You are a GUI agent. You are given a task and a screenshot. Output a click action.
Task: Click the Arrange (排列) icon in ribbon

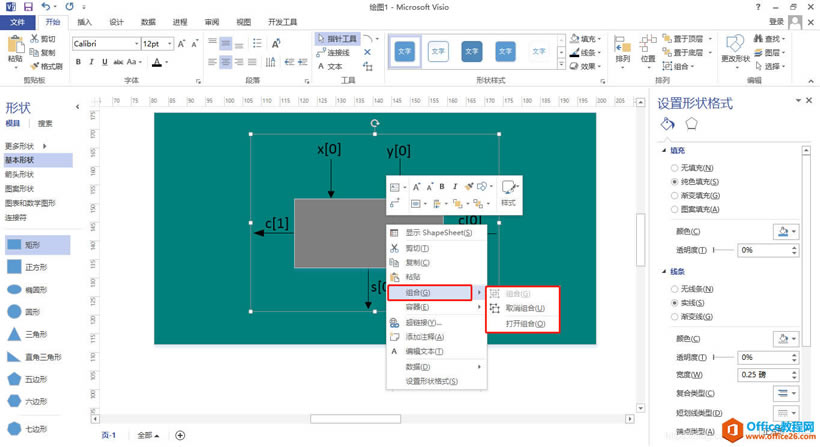pyautogui.click(x=622, y=49)
